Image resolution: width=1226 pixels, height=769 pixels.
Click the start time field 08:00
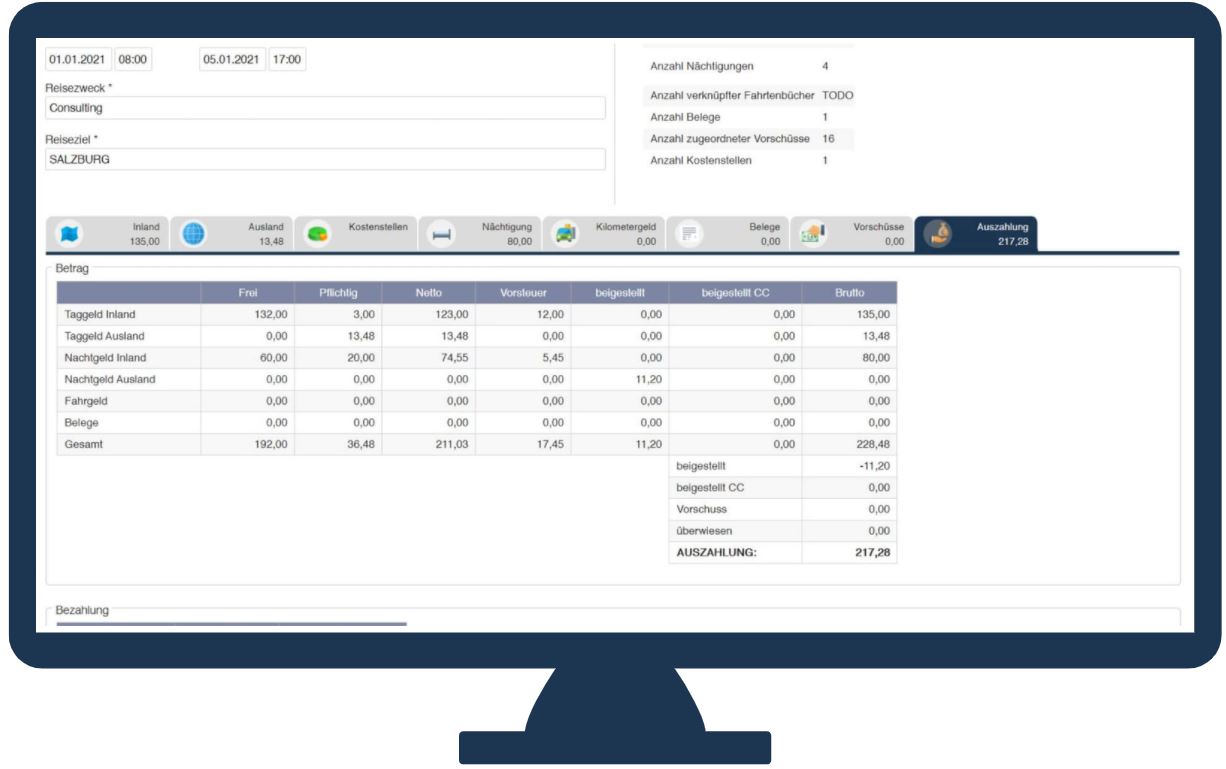tap(132, 59)
